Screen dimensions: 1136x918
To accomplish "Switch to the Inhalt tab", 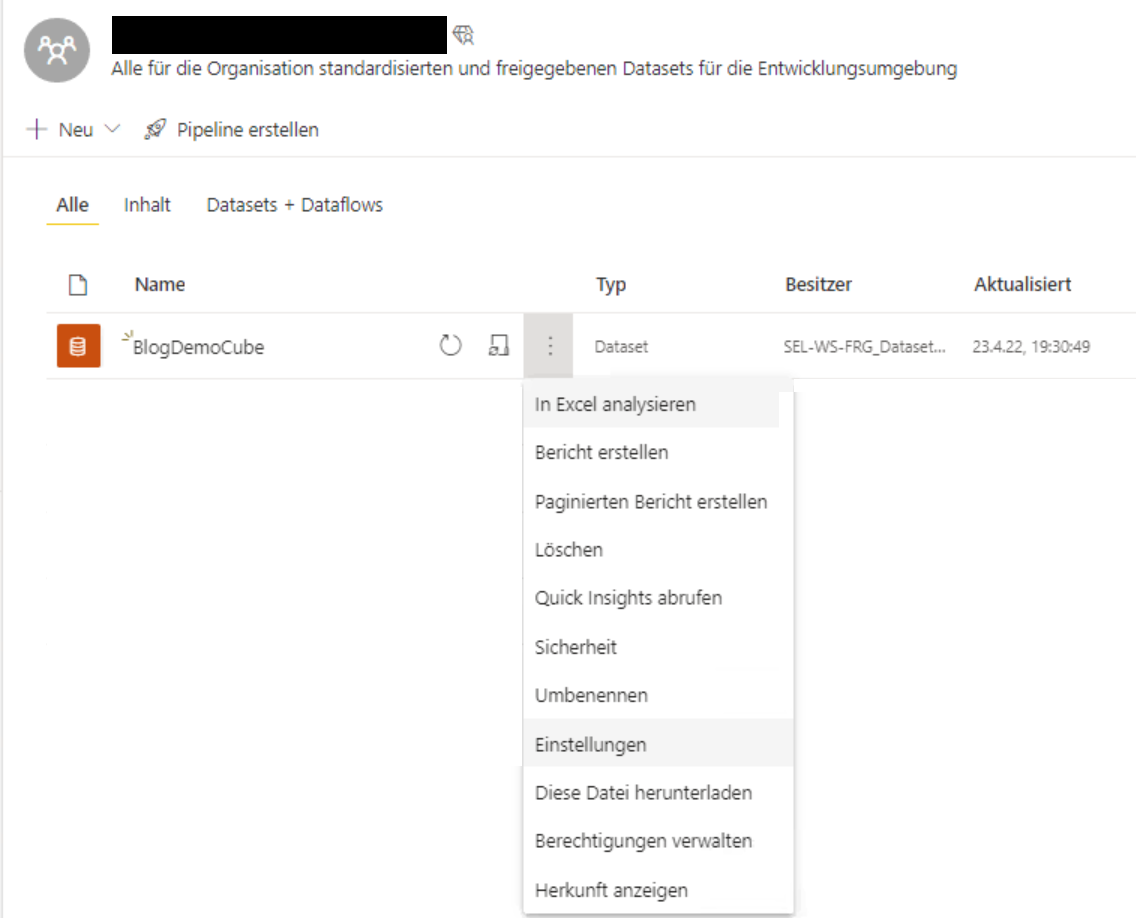I will click(147, 205).
